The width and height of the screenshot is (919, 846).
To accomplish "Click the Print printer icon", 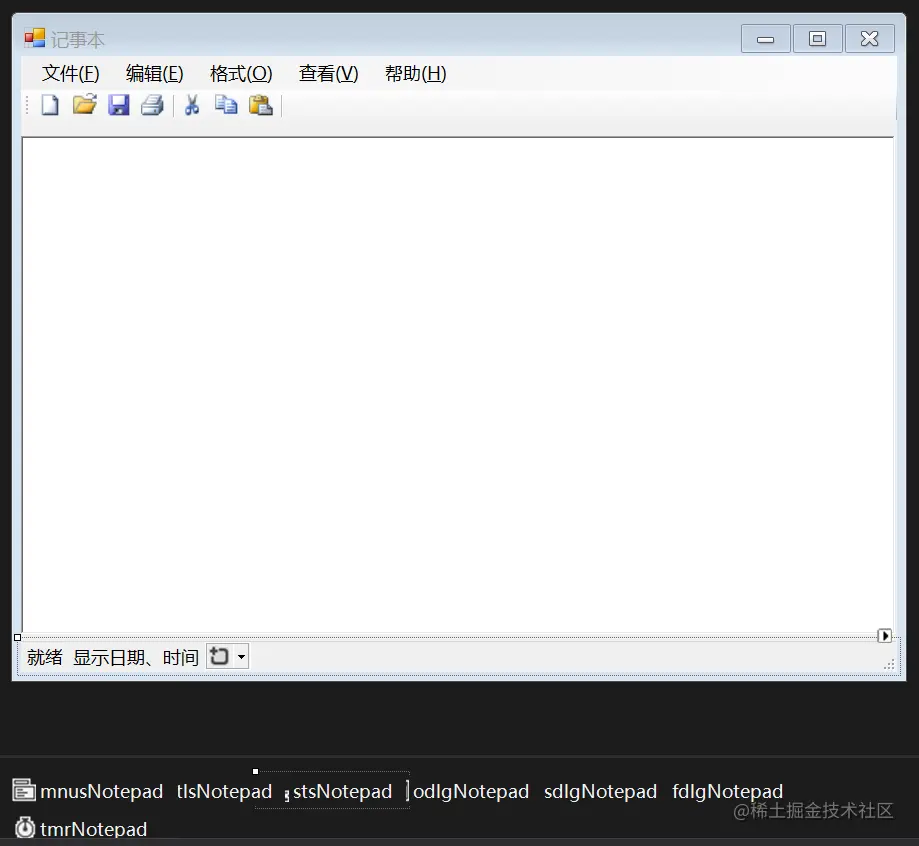I will 152,104.
